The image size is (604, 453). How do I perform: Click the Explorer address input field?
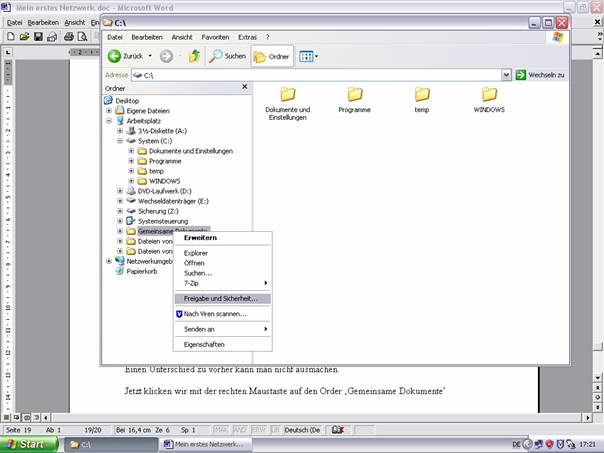[x=320, y=75]
